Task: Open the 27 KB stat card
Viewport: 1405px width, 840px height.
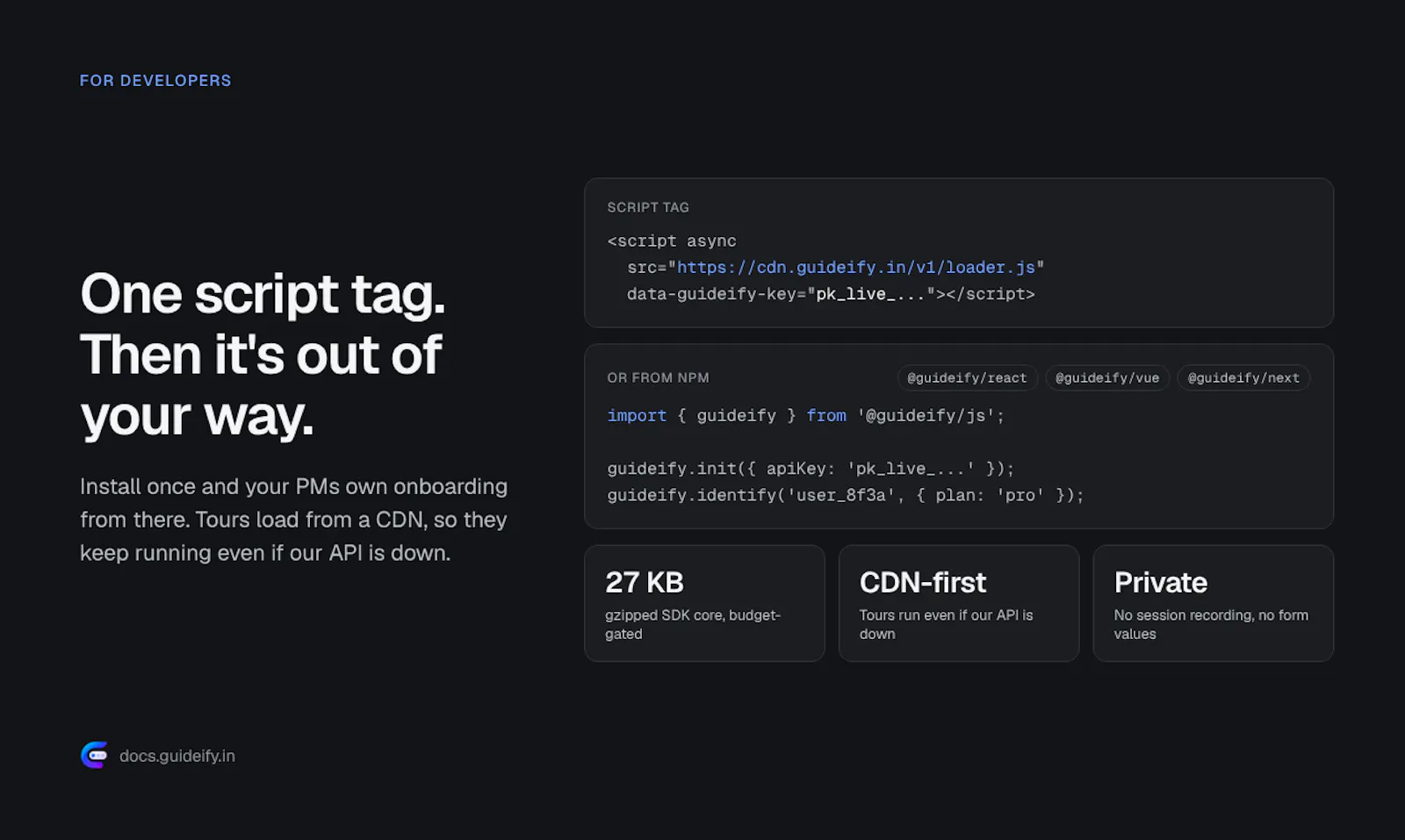Action: tap(704, 603)
